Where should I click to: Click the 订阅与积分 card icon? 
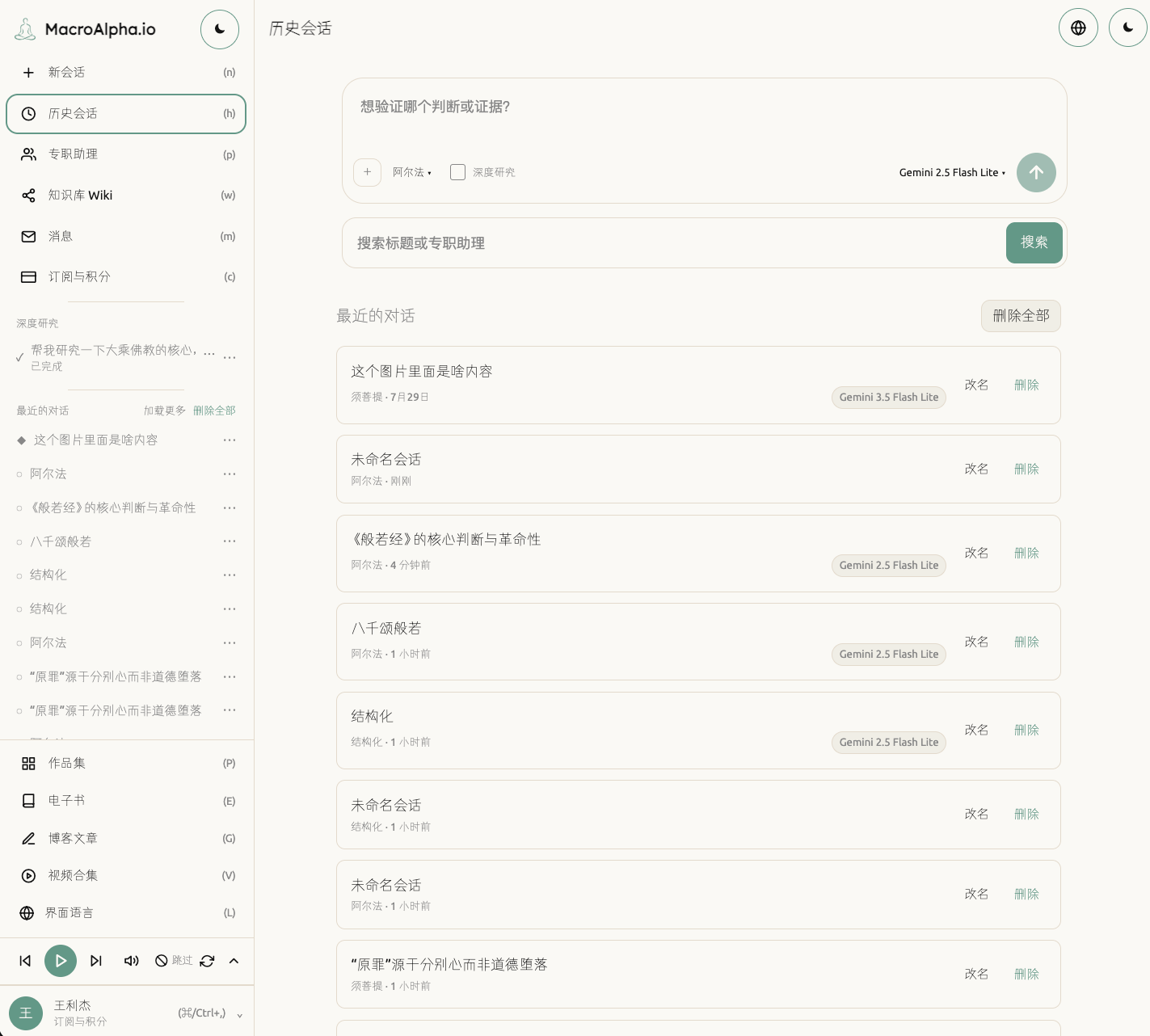coord(28,277)
